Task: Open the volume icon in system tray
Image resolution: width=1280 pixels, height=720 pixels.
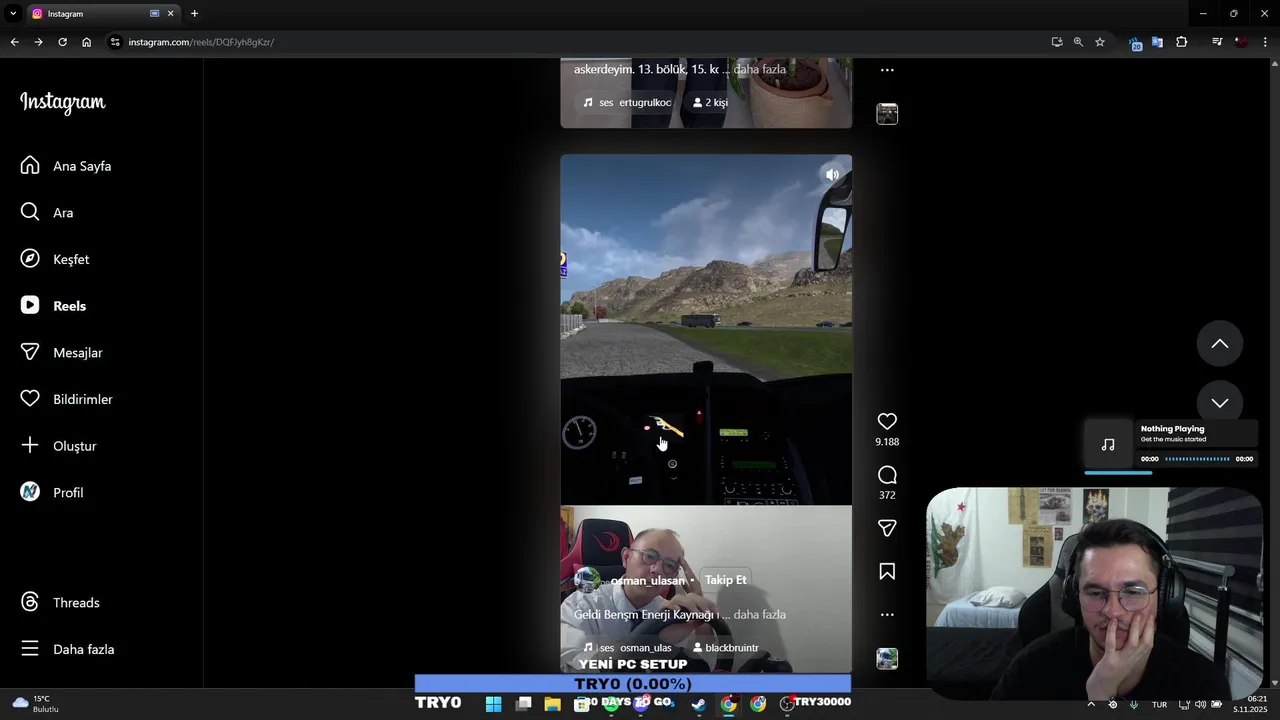Action: click(x=1200, y=704)
